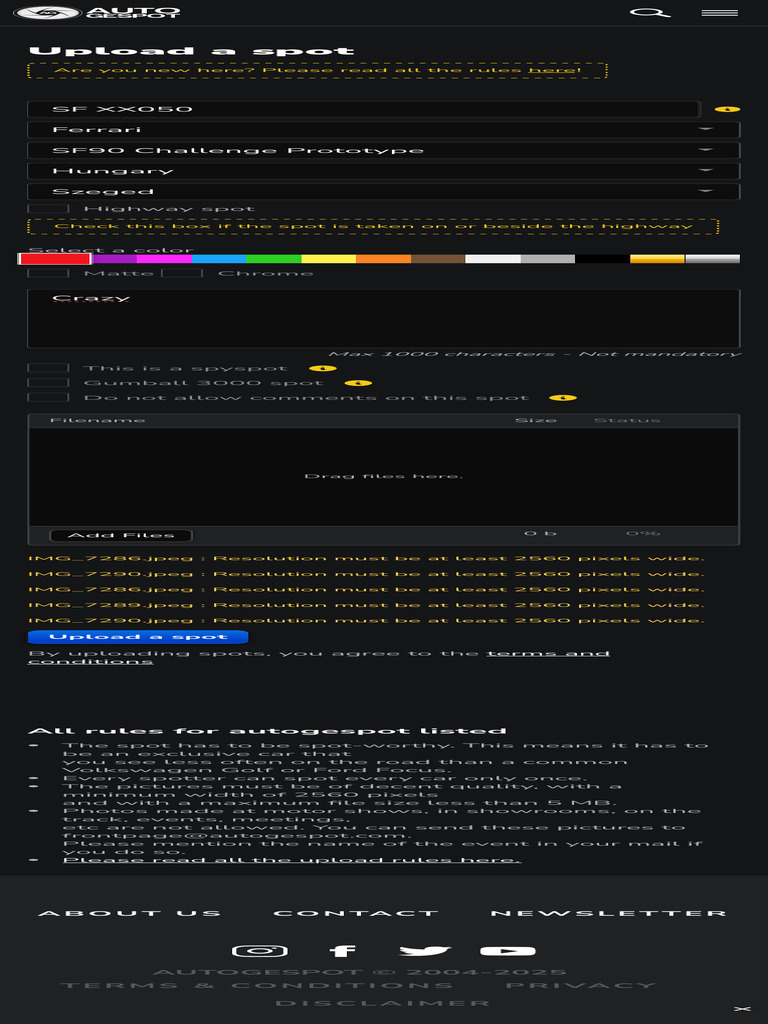Open Instagram page from footer
This screenshot has width=768, height=1024.
click(260, 951)
